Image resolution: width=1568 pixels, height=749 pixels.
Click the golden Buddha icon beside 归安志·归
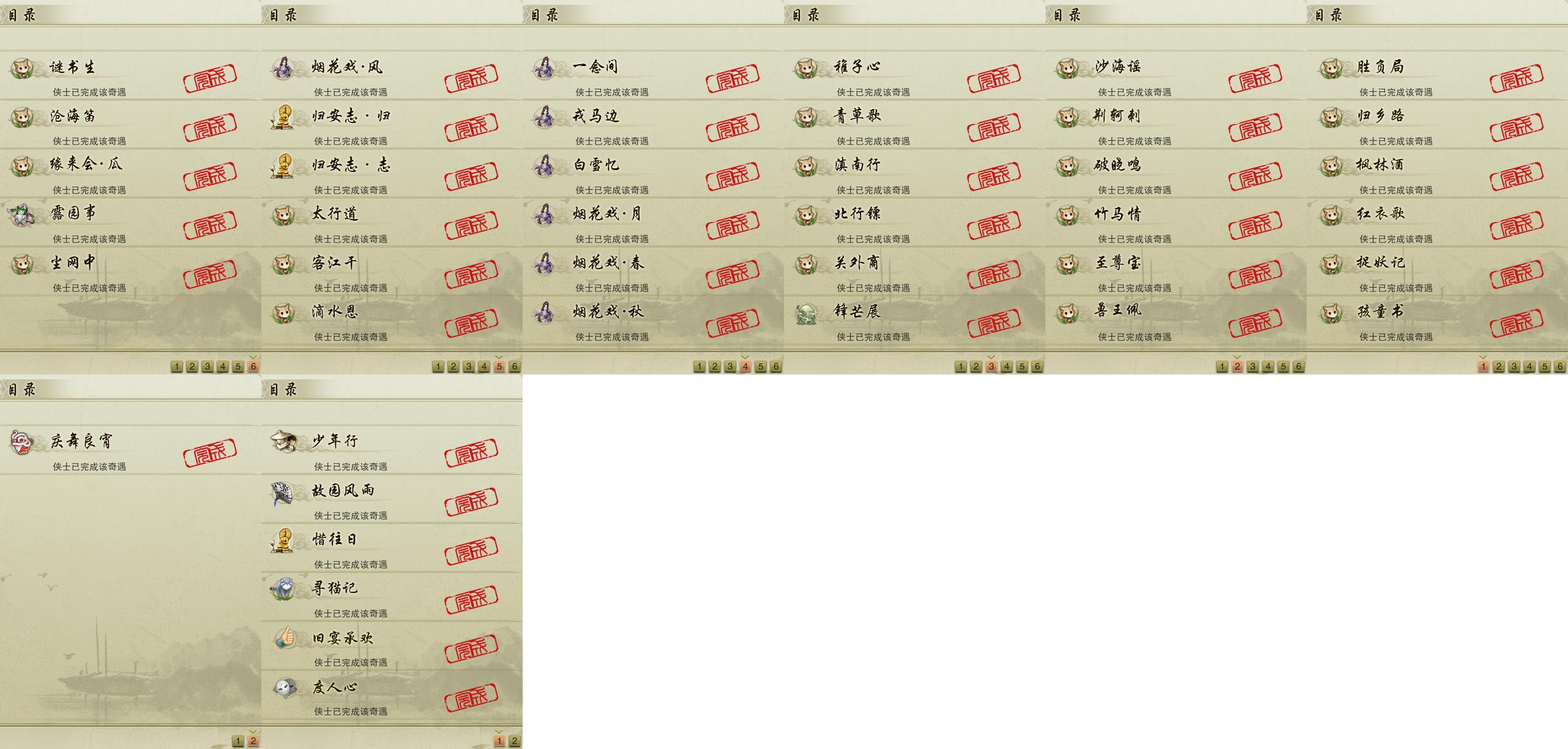click(x=282, y=116)
